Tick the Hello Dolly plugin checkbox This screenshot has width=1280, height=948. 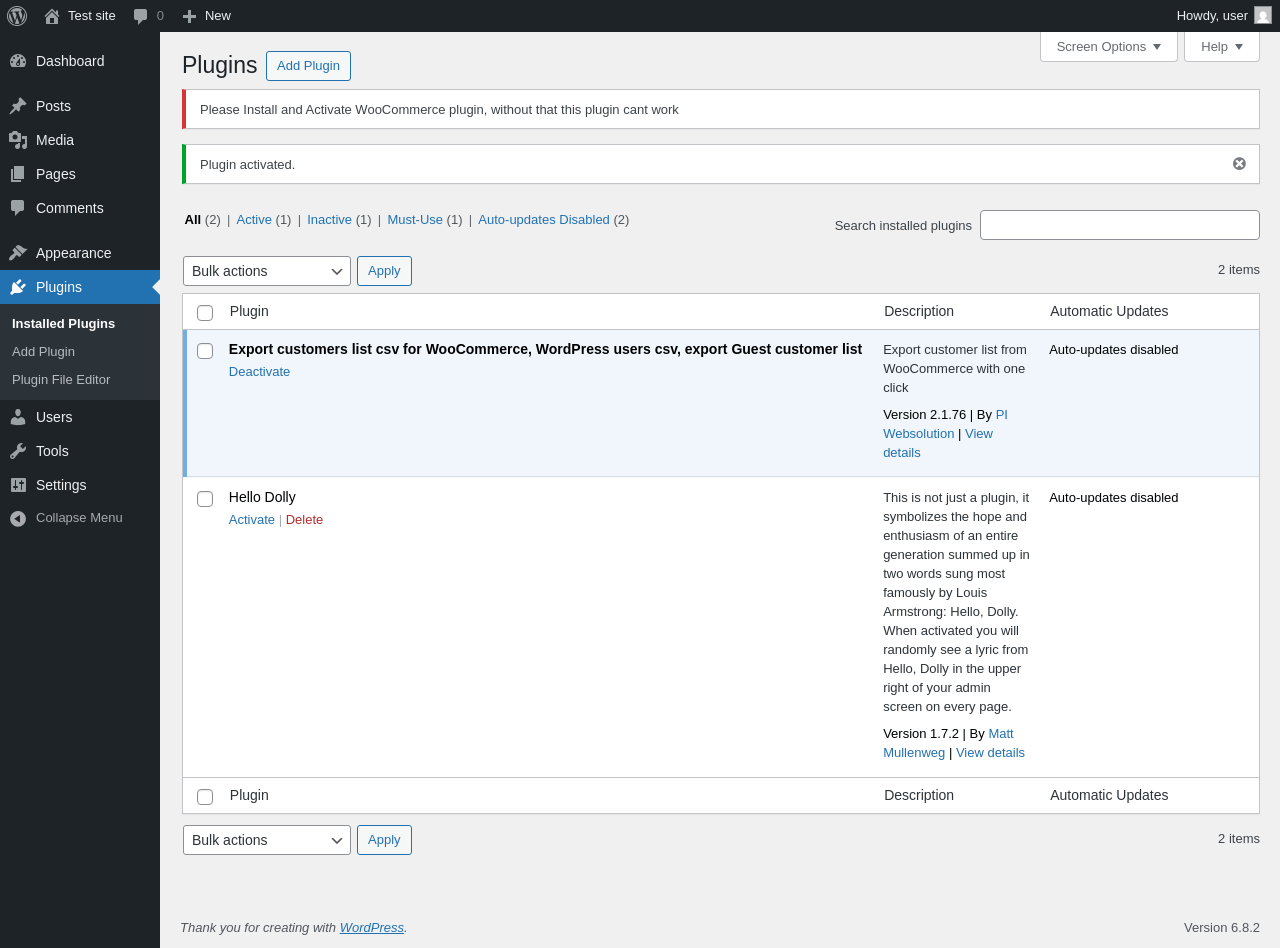pyautogui.click(x=205, y=499)
